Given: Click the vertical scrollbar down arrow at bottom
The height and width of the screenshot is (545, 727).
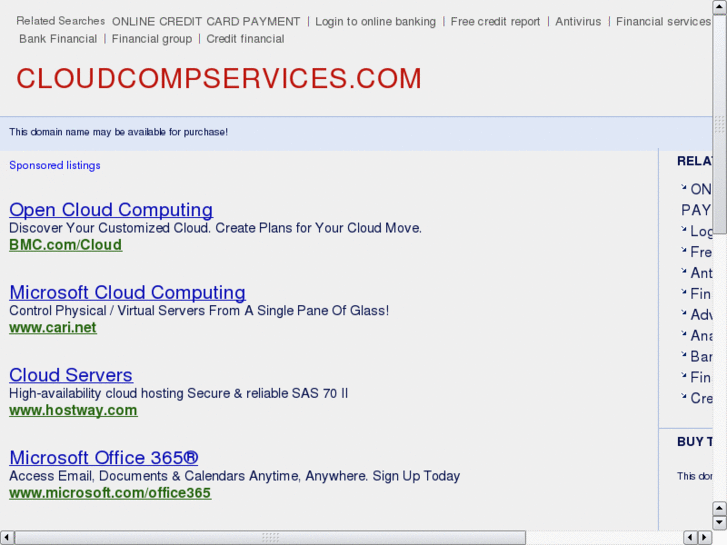Looking at the screenshot, I should click(720, 523).
